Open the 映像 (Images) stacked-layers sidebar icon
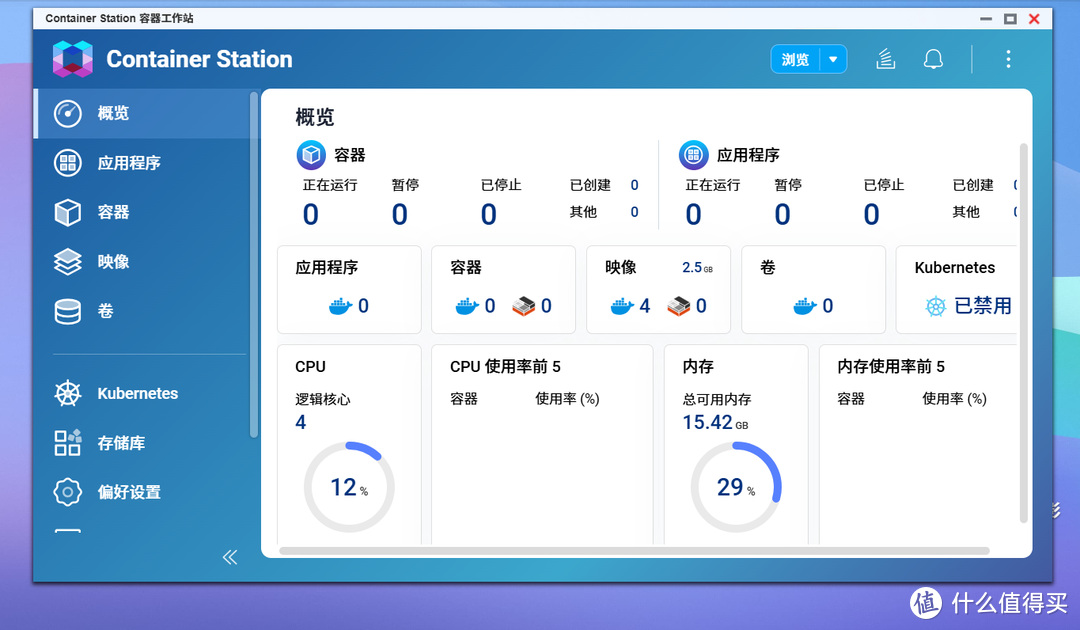Image resolution: width=1080 pixels, height=630 pixels. click(67, 261)
